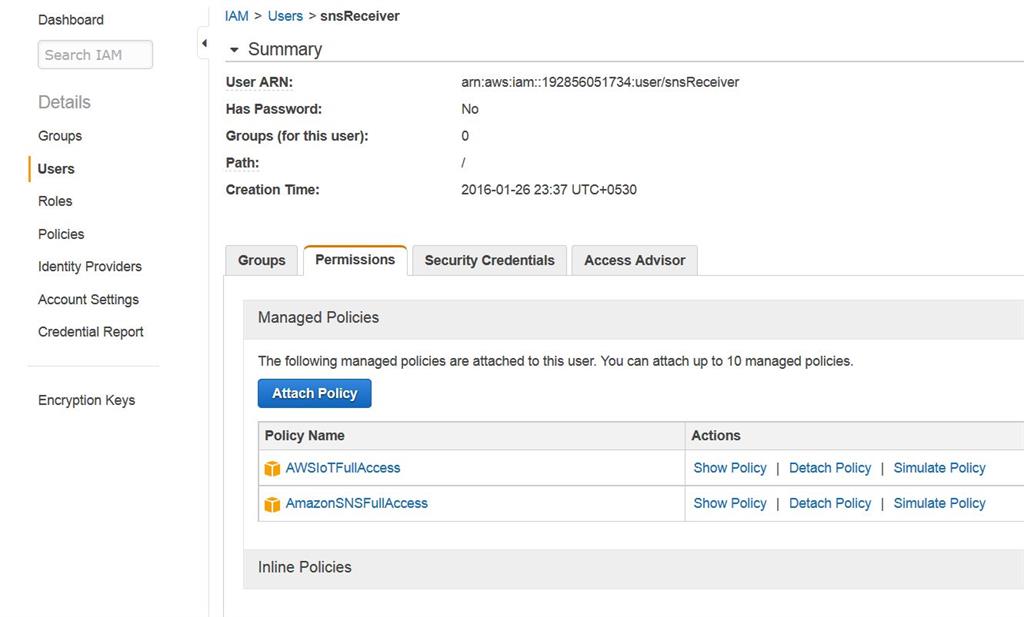Collapse the Summary section triangle

[x=234, y=50]
